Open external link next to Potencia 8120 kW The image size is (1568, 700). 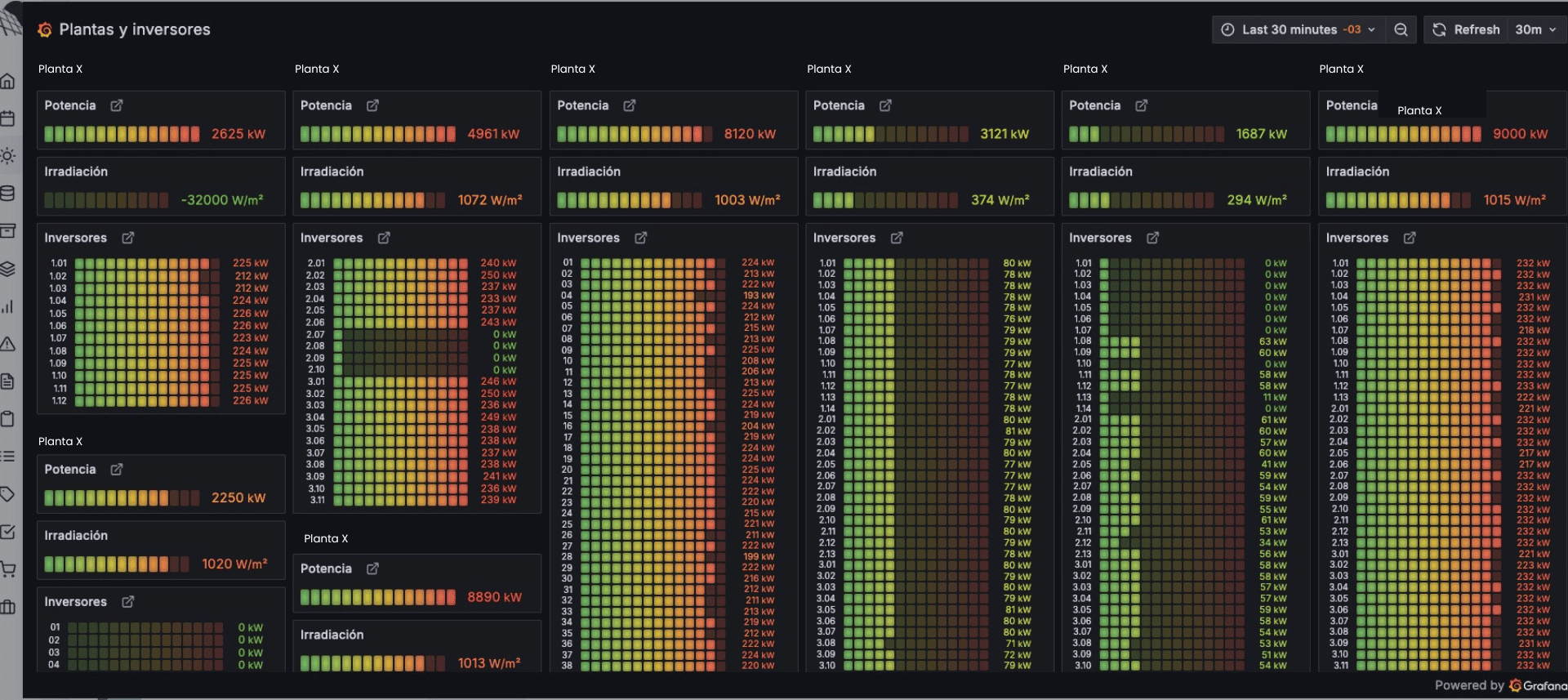[630, 105]
